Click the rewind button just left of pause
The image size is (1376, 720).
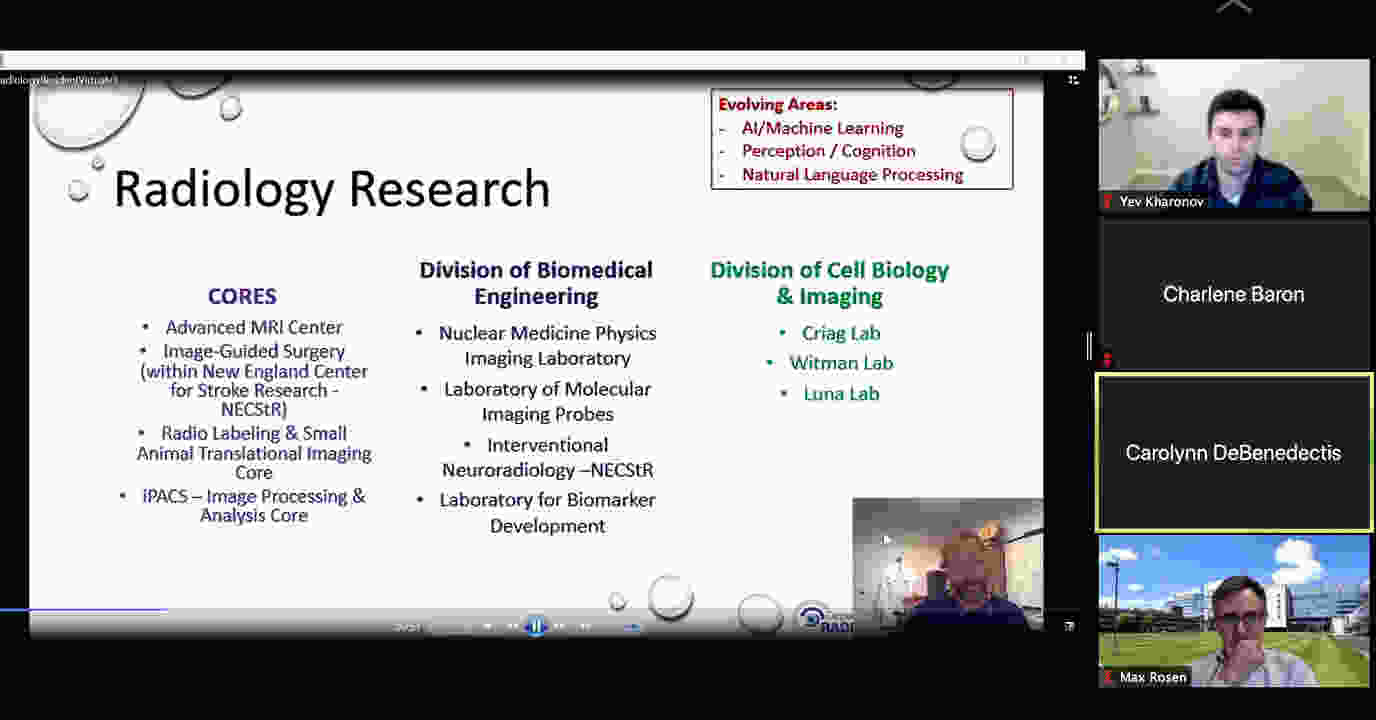(x=512, y=627)
